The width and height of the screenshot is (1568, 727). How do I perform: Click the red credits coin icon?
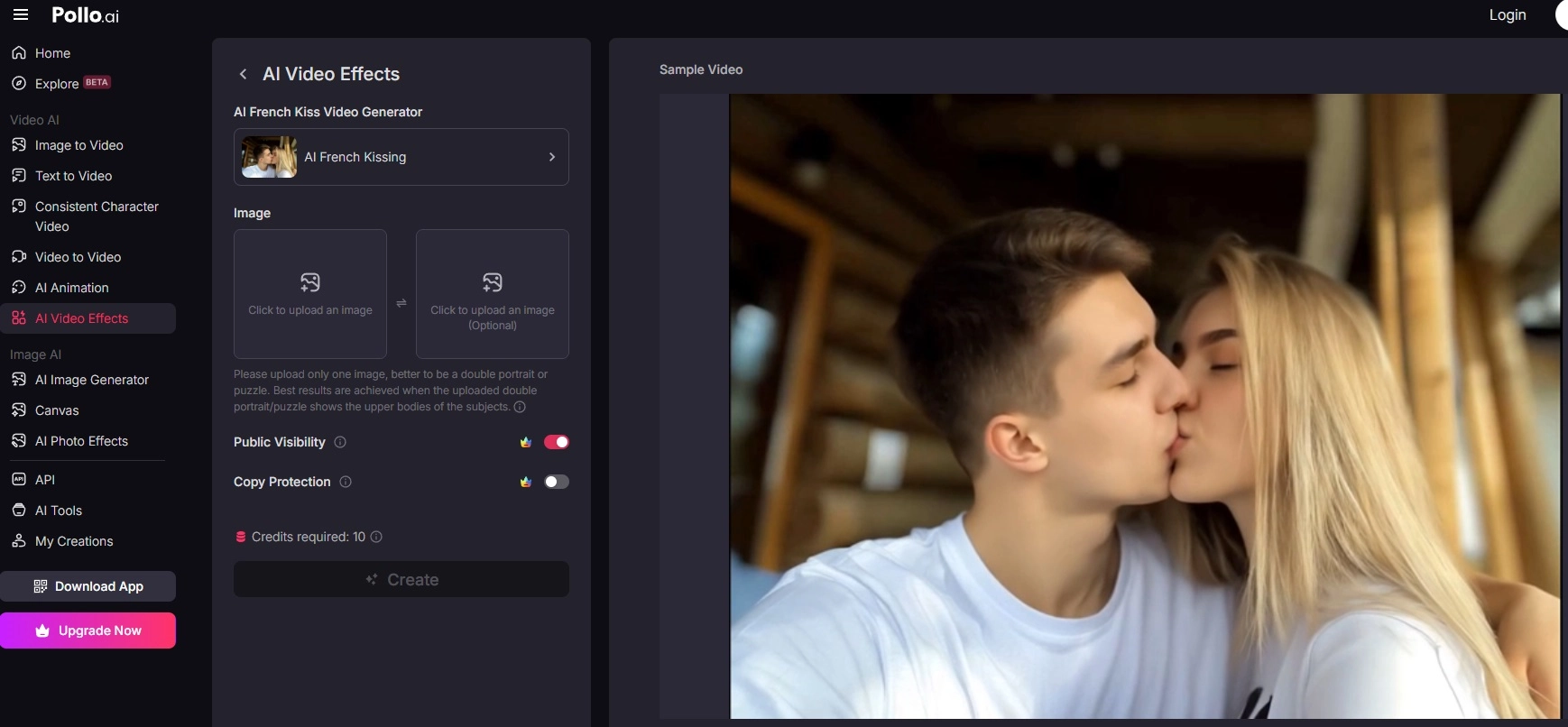pos(241,537)
